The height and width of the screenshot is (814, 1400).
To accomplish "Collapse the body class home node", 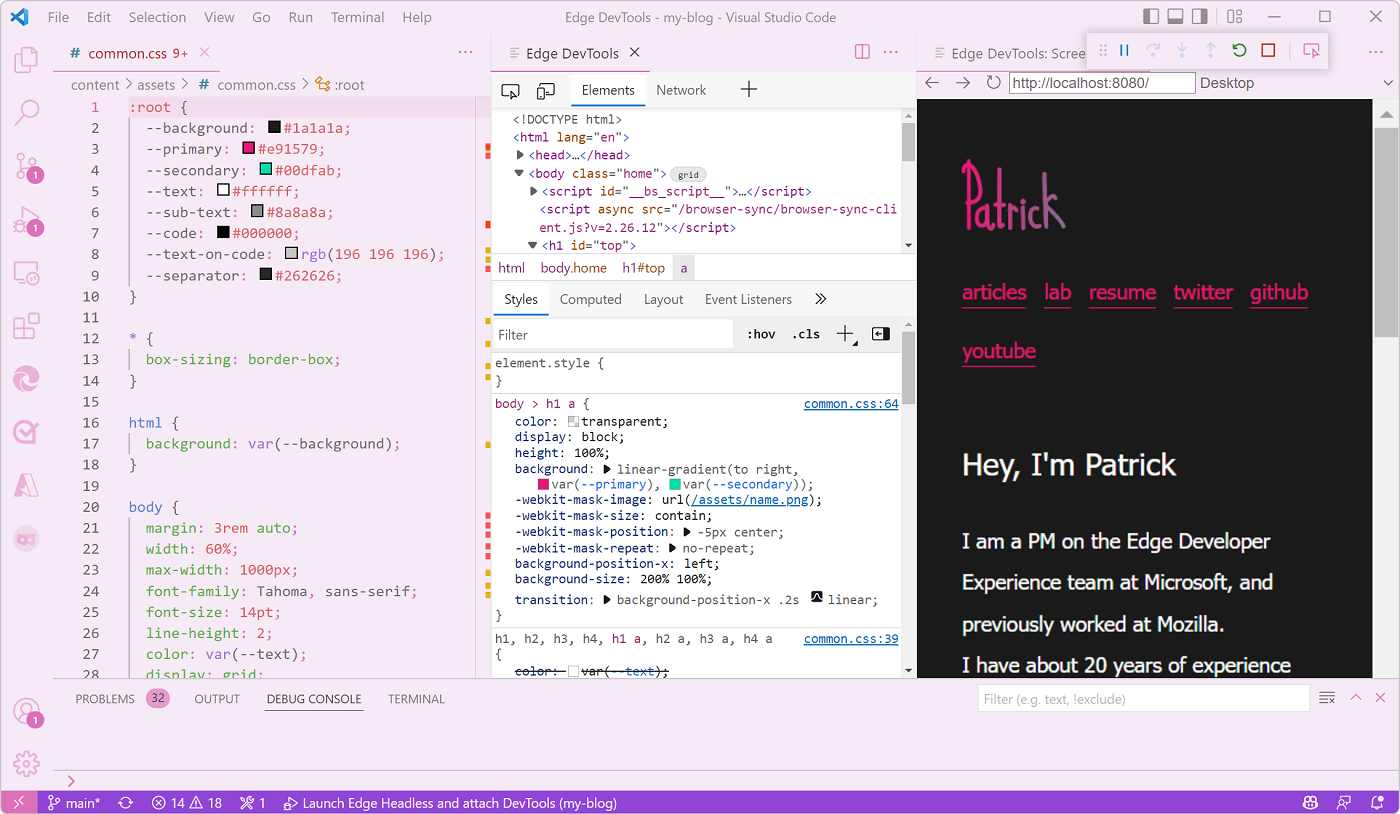I will (x=520, y=173).
